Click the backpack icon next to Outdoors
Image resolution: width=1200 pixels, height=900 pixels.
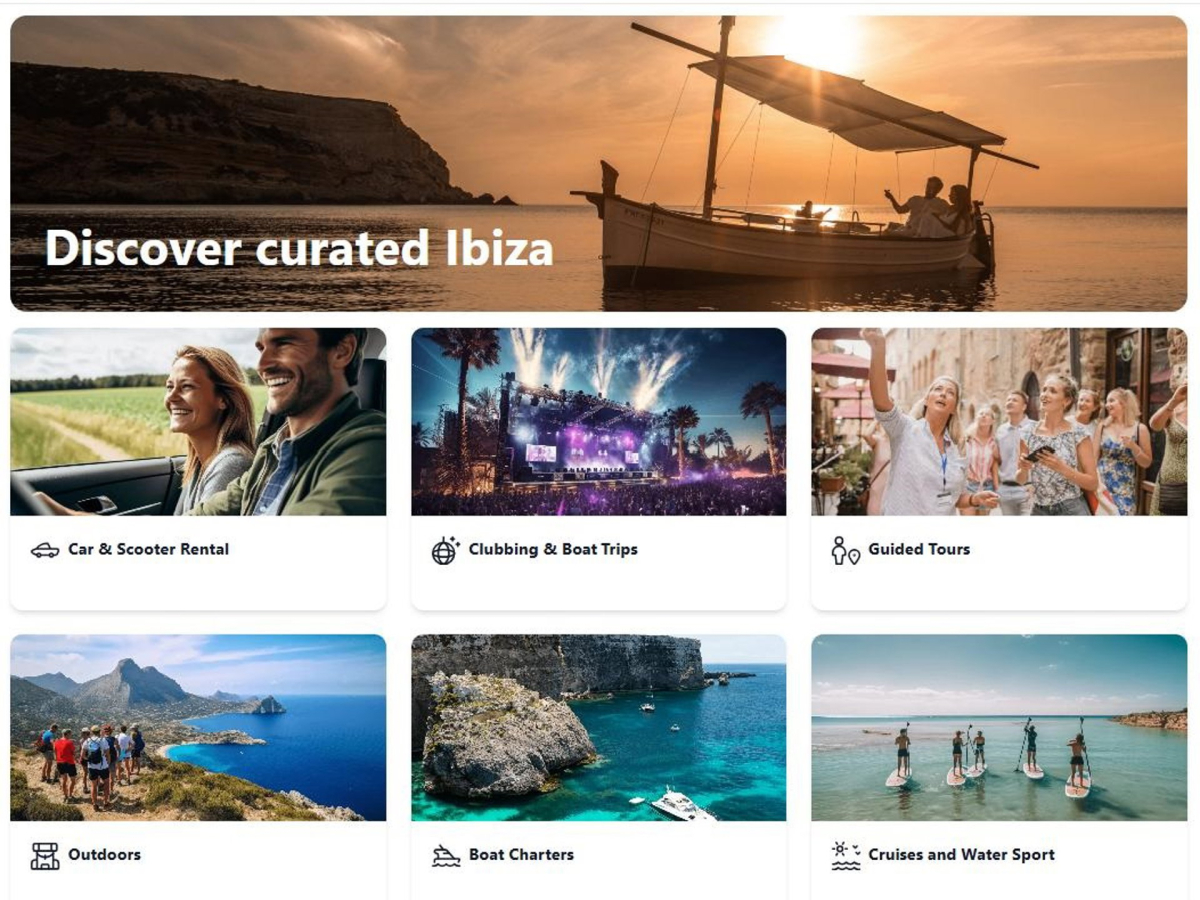point(45,856)
